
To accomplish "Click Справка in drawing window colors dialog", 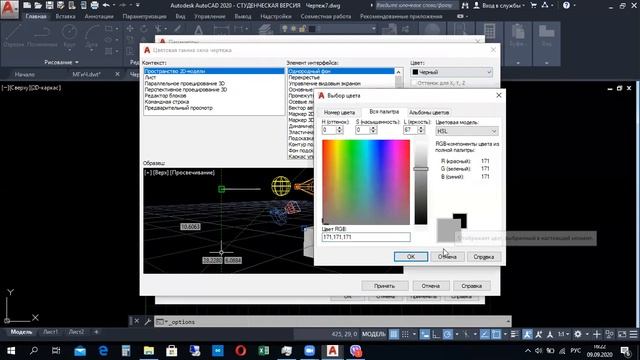I will [x=471, y=286].
